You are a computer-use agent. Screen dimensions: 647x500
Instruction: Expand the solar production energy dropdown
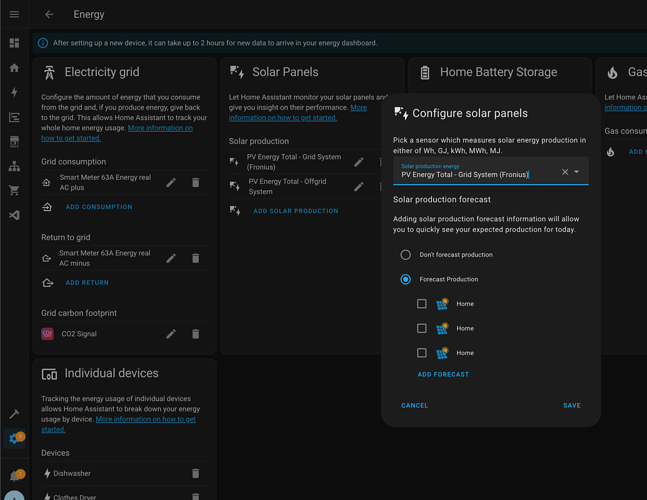(x=577, y=172)
